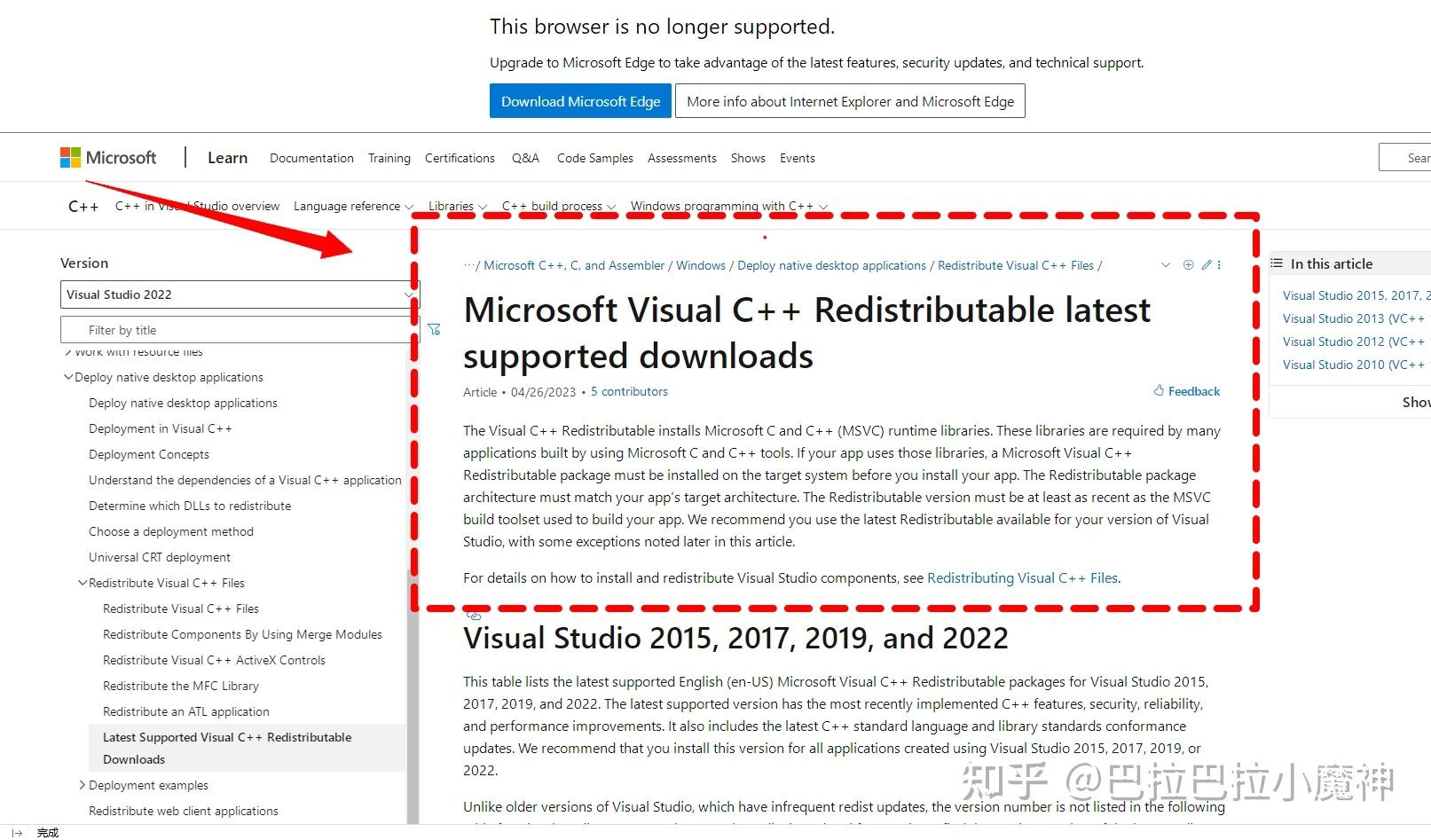Viewport: 1431px width, 840px height.
Task: Click Show more in the article outline
Action: (x=1416, y=402)
